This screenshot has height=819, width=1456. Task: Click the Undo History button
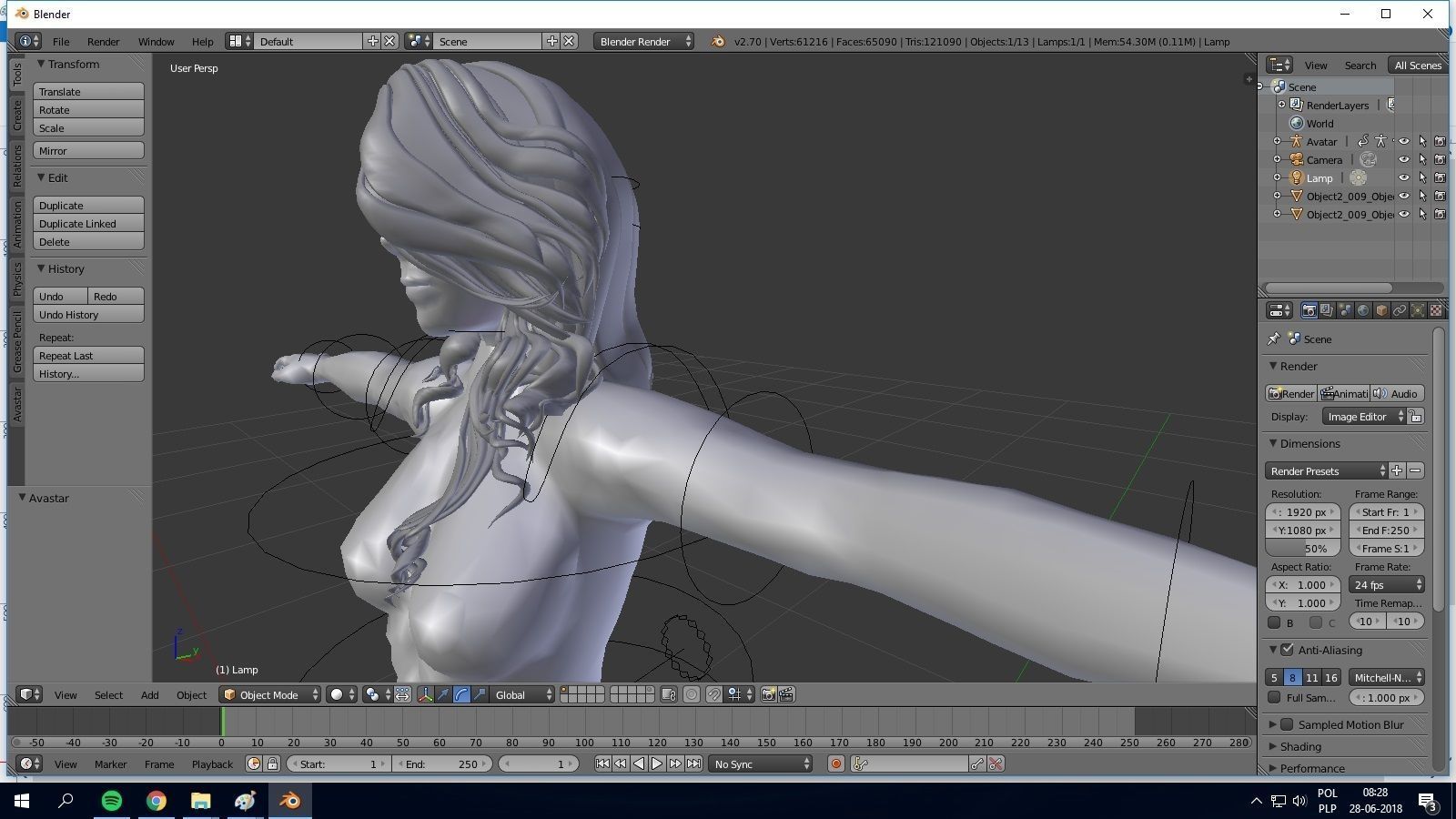click(x=88, y=314)
